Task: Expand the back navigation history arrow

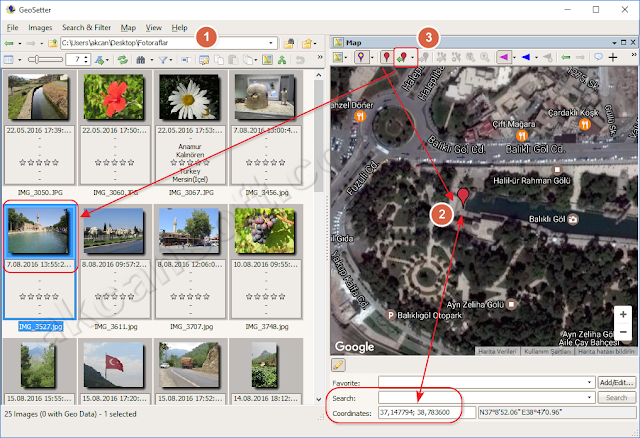Action: (x=20, y=43)
